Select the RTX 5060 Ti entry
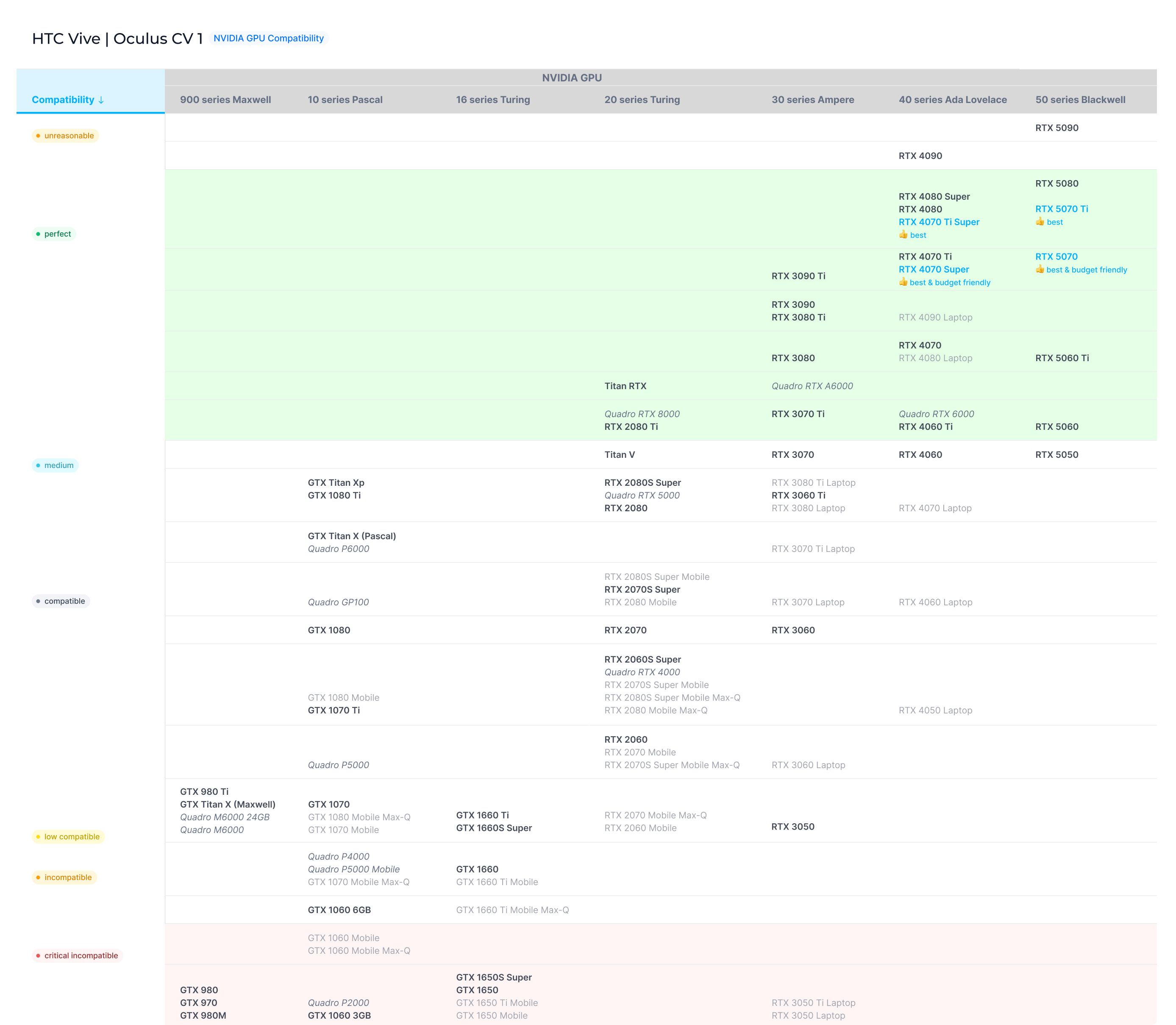 1062,358
